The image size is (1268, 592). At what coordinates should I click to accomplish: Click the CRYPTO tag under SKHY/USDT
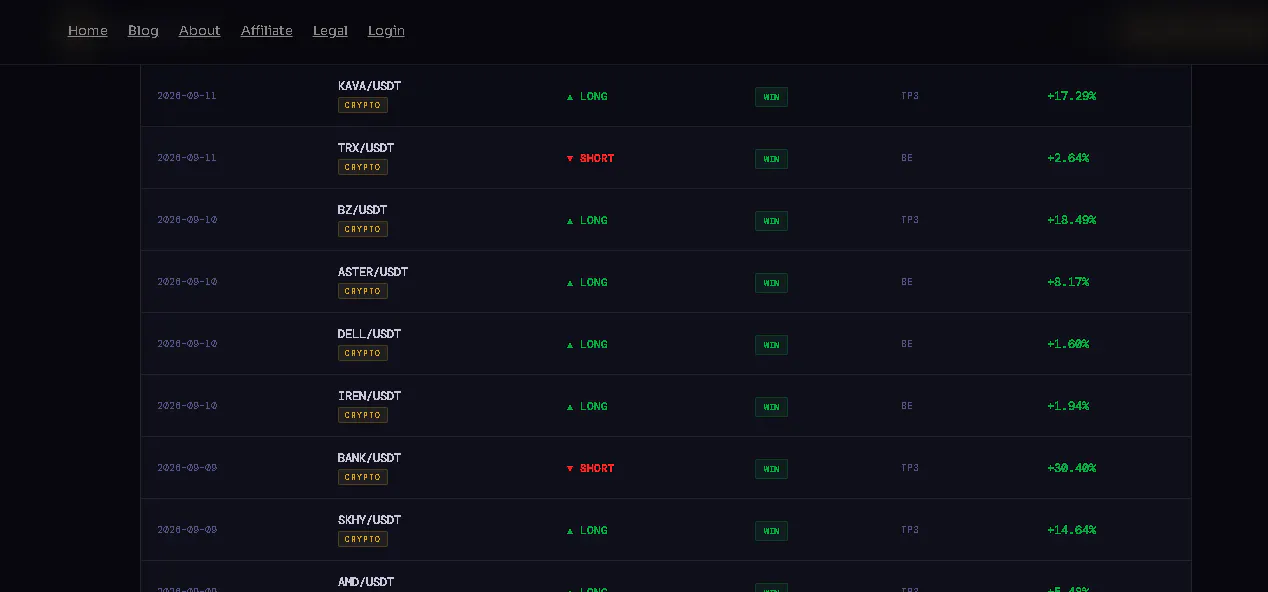pyautogui.click(x=363, y=539)
